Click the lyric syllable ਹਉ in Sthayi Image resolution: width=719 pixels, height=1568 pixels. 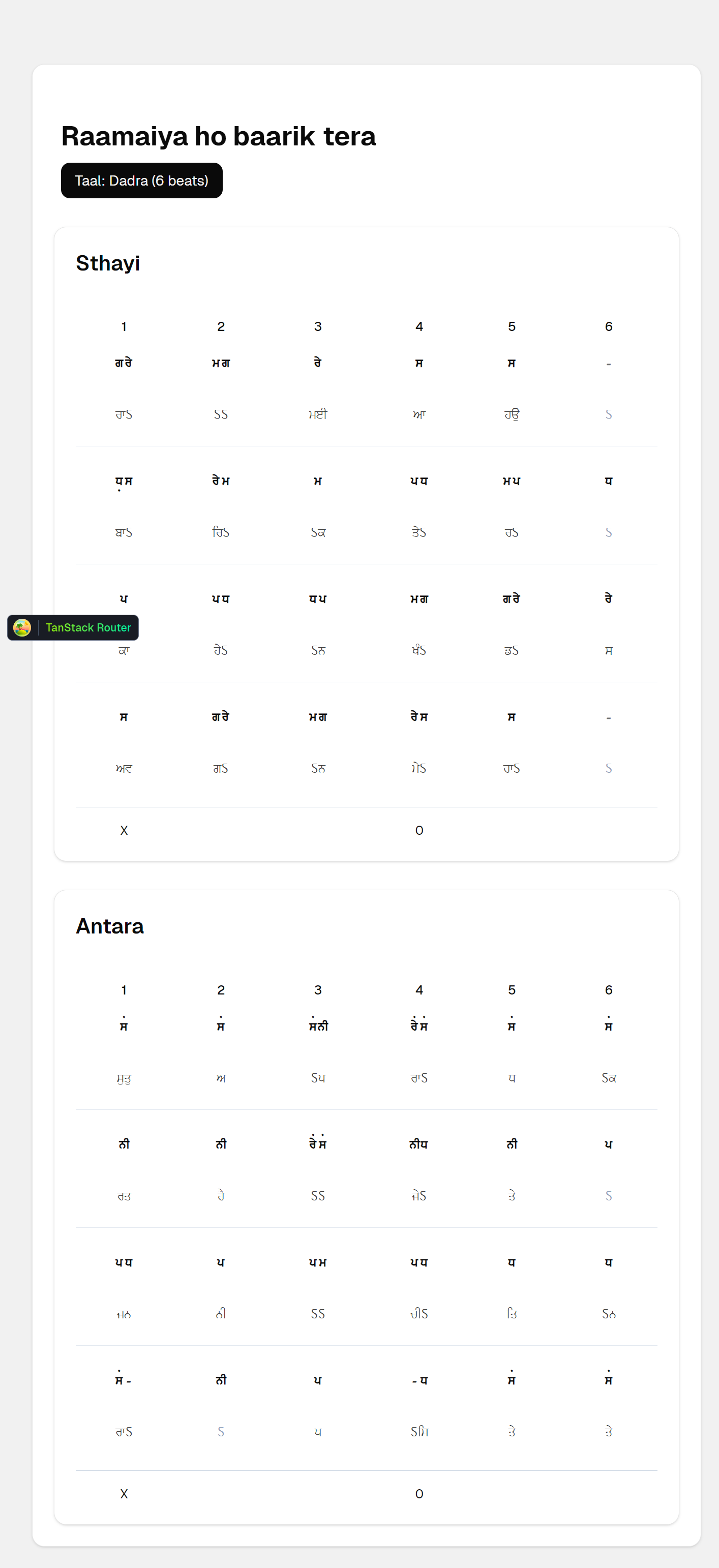click(512, 414)
